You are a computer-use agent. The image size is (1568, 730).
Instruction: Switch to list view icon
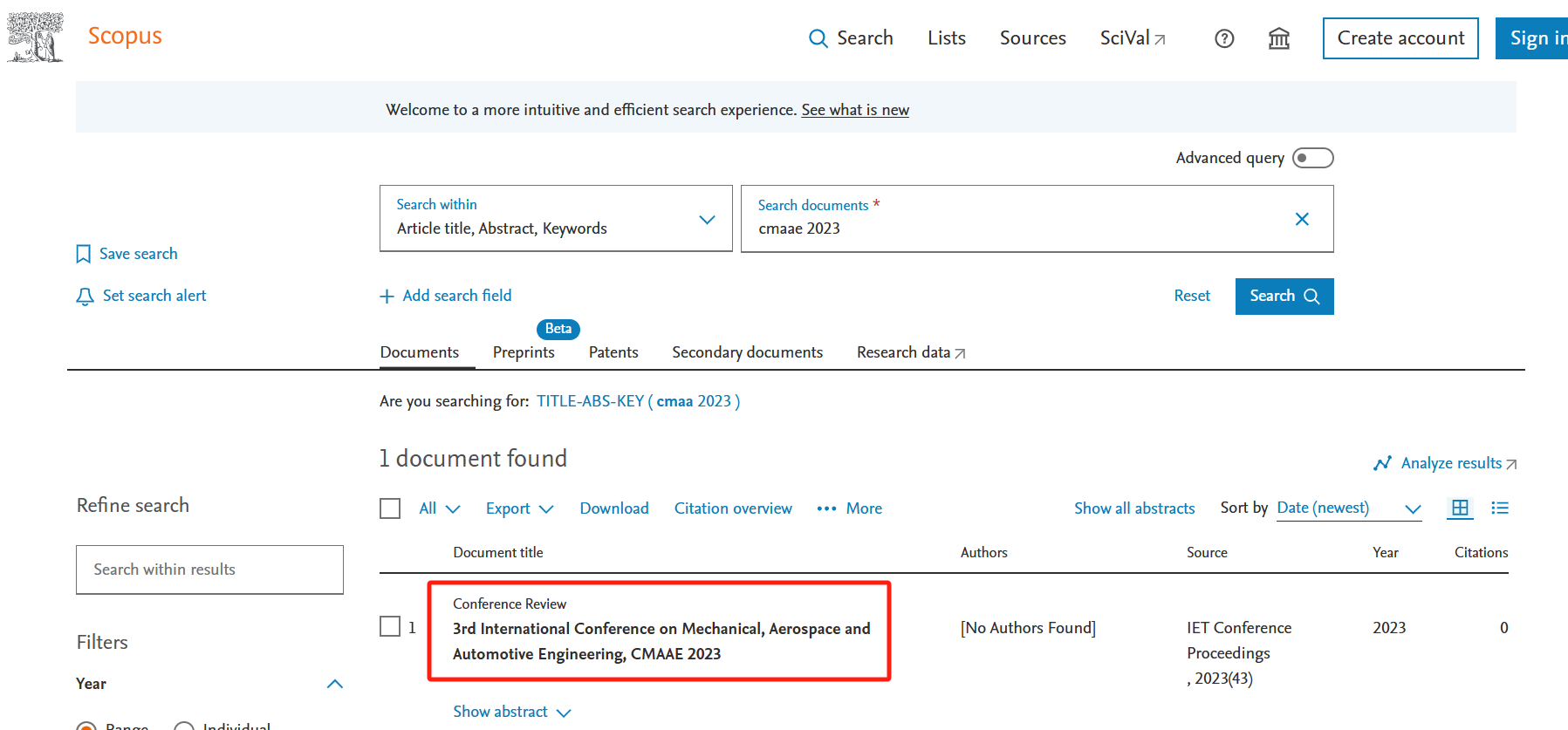1499,508
